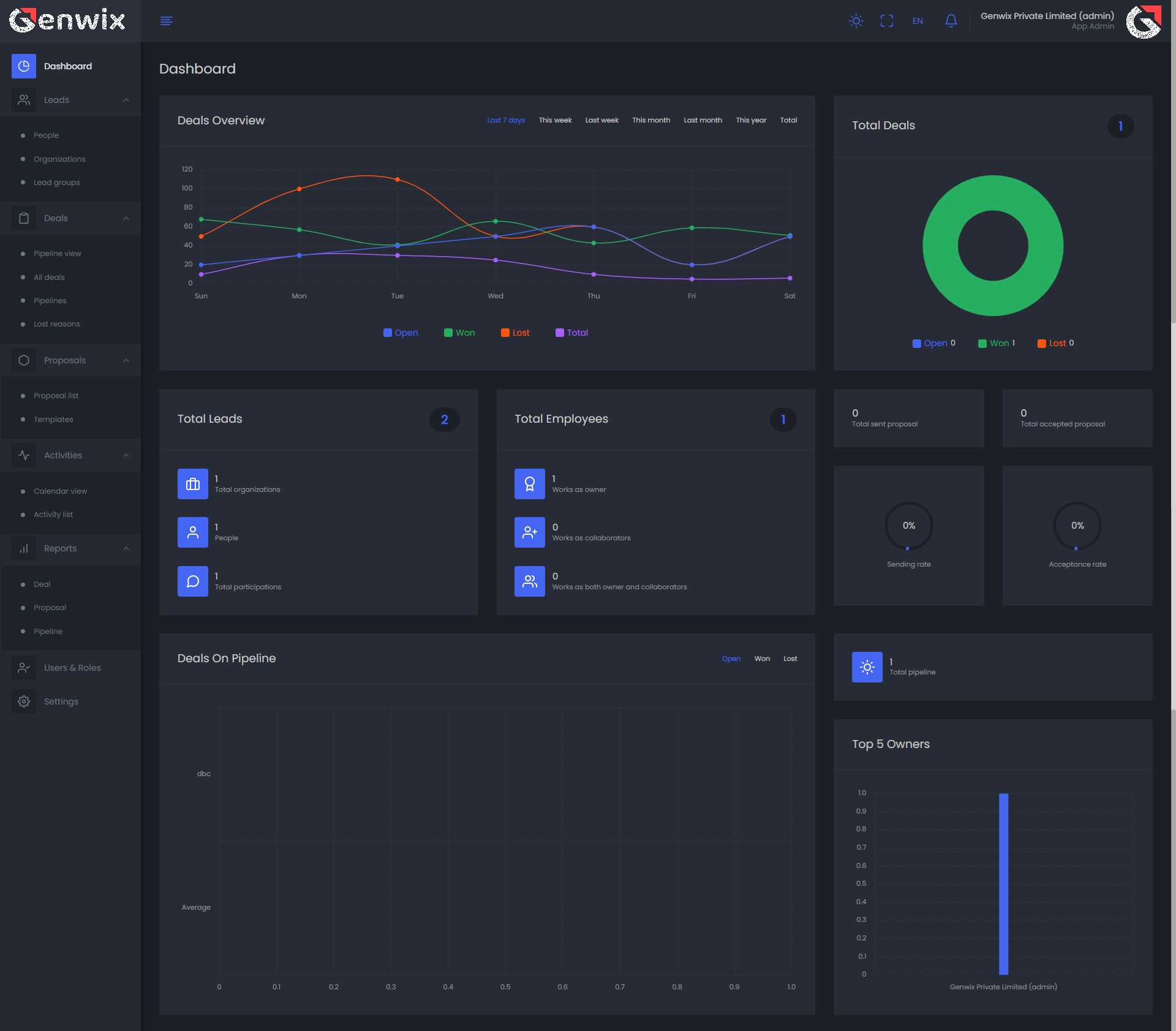Click the Total pipeline sun icon
Viewport: 1176px width, 1031px height.
coord(867,667)
